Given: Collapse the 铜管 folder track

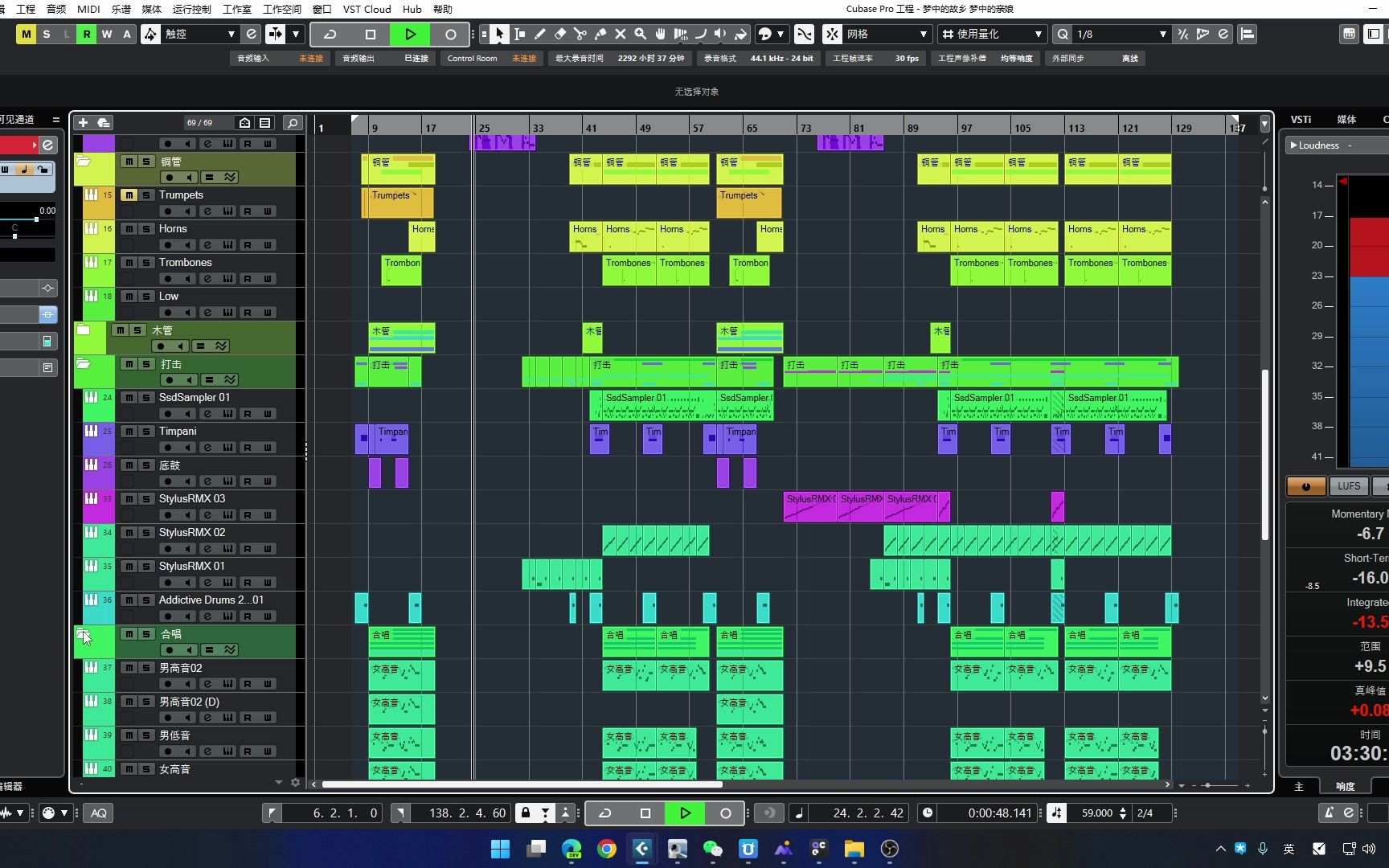Looking at the screenshot, I should (83, 161).
